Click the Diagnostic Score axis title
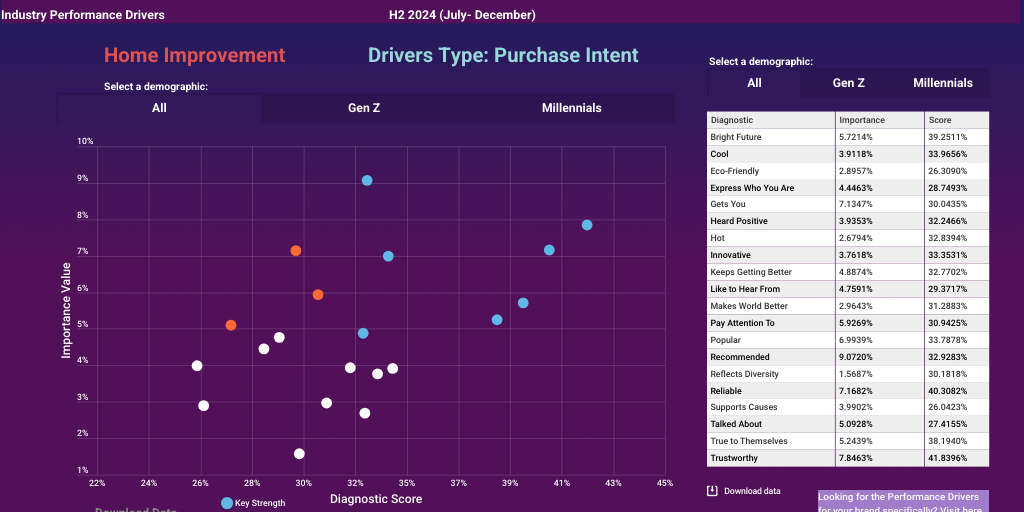Image resolution: width=1024 pixels, height=512 pixels. pyautogui.click(x=376, y=499)
